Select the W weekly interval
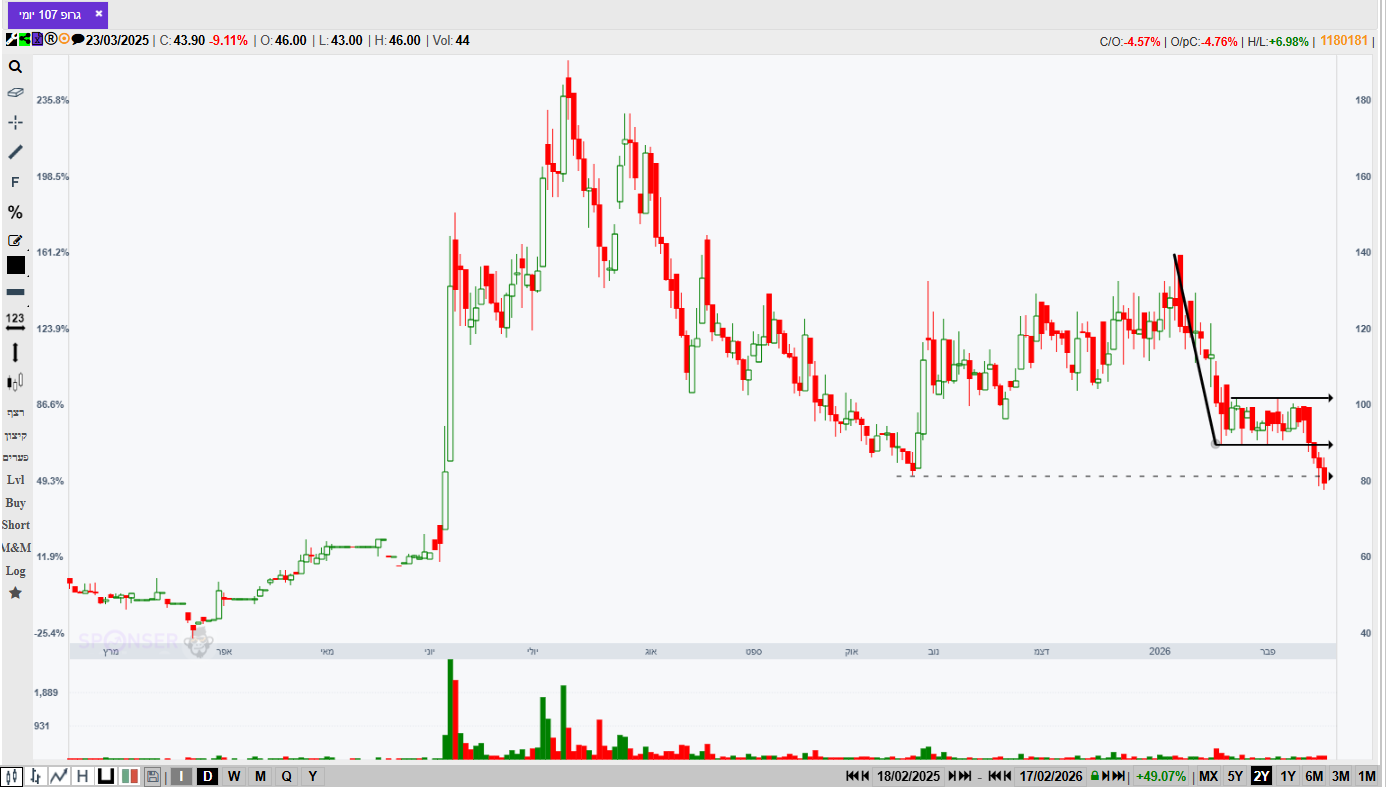The image size is (1386, 787). tap(233, 776)
